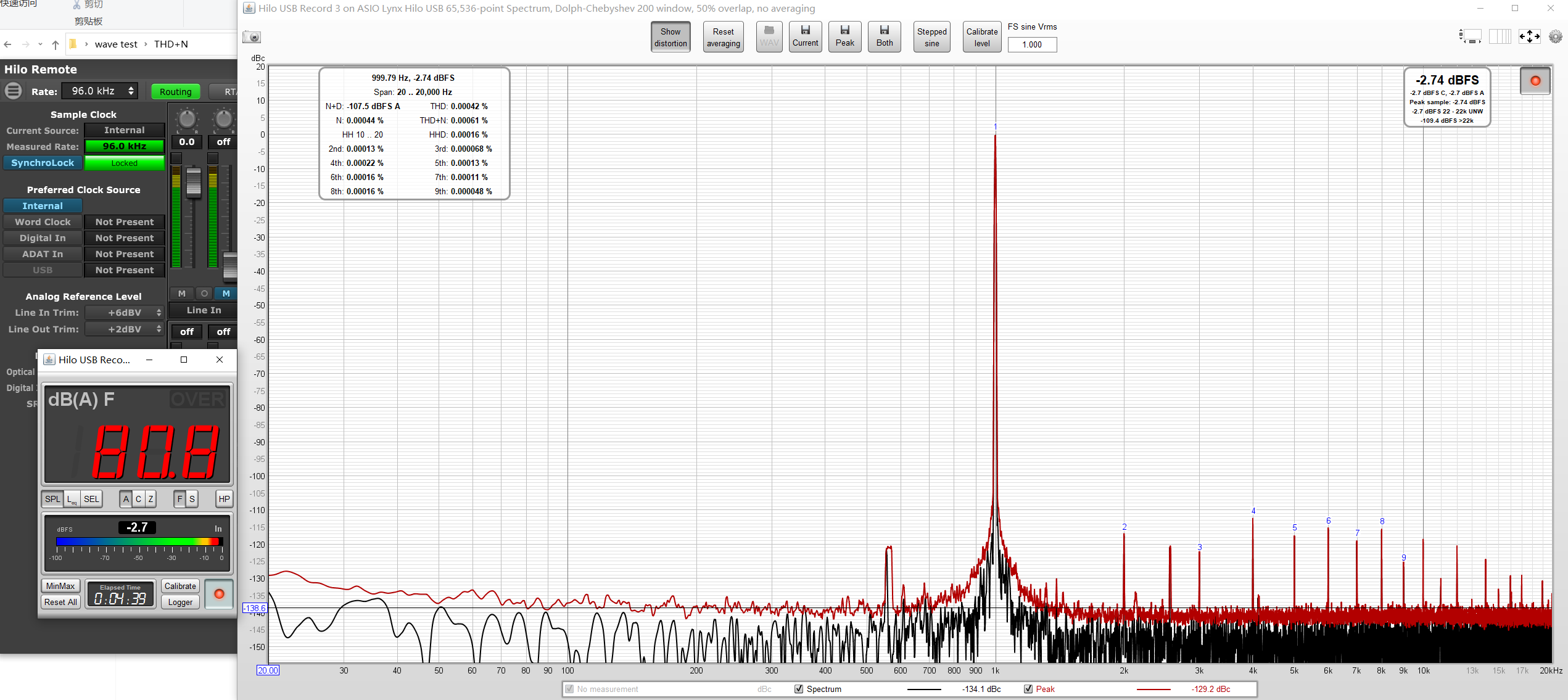Click the graph move/zoom arrows icon

coord(1529,37)
